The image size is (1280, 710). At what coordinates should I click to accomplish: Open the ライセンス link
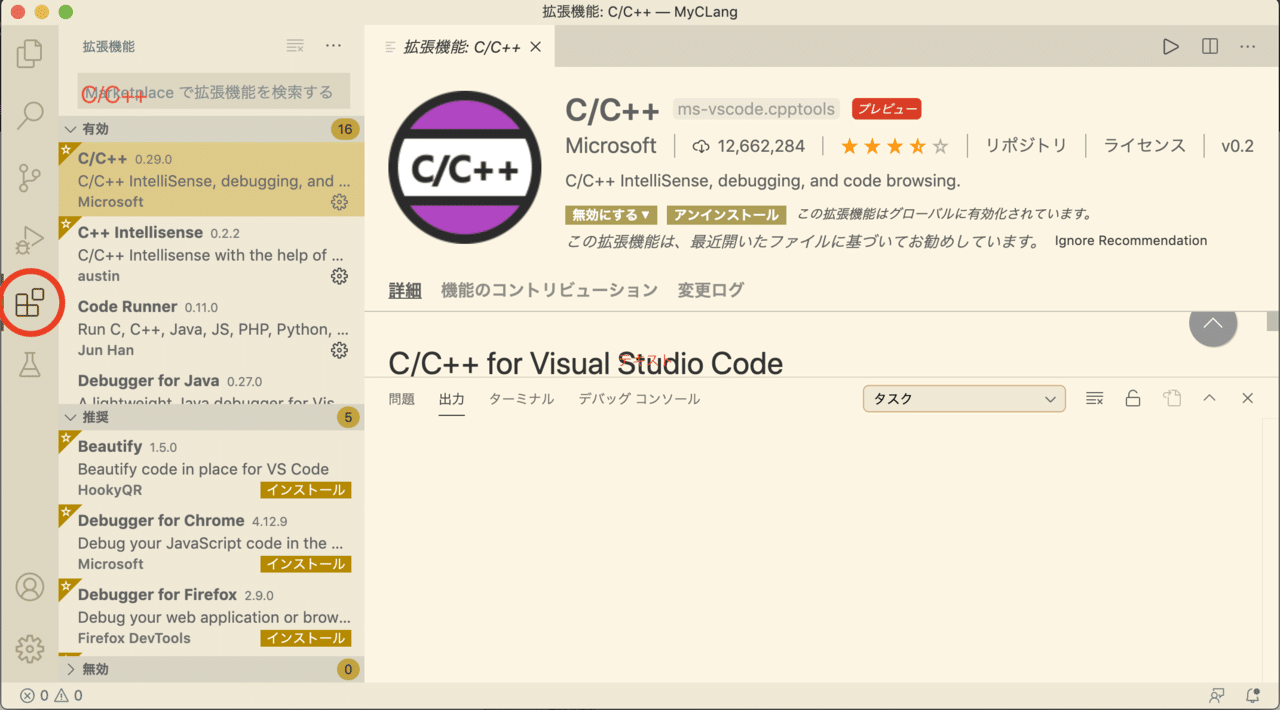point(1144,146)
